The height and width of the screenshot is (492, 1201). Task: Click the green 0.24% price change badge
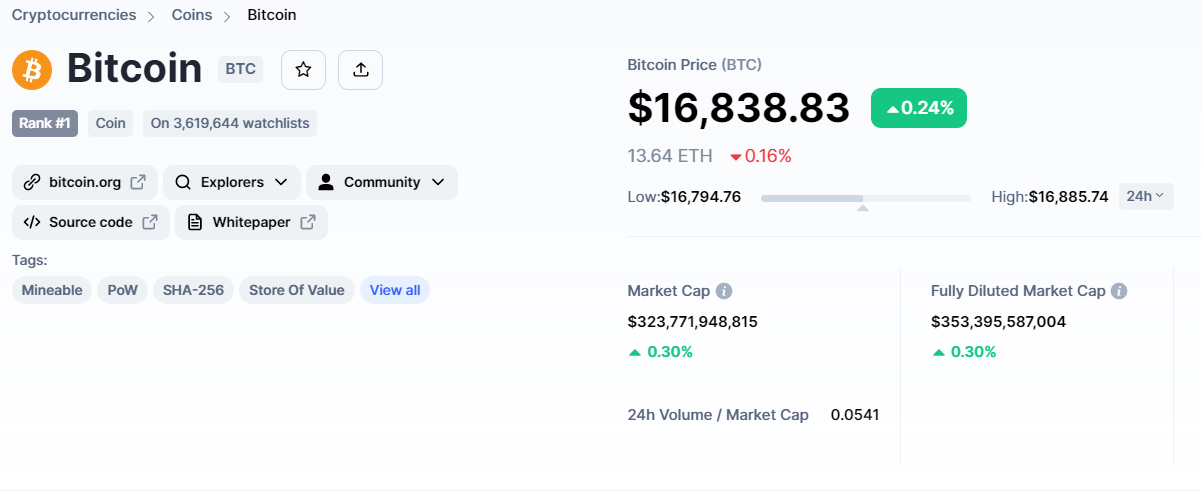click(919, 108)
